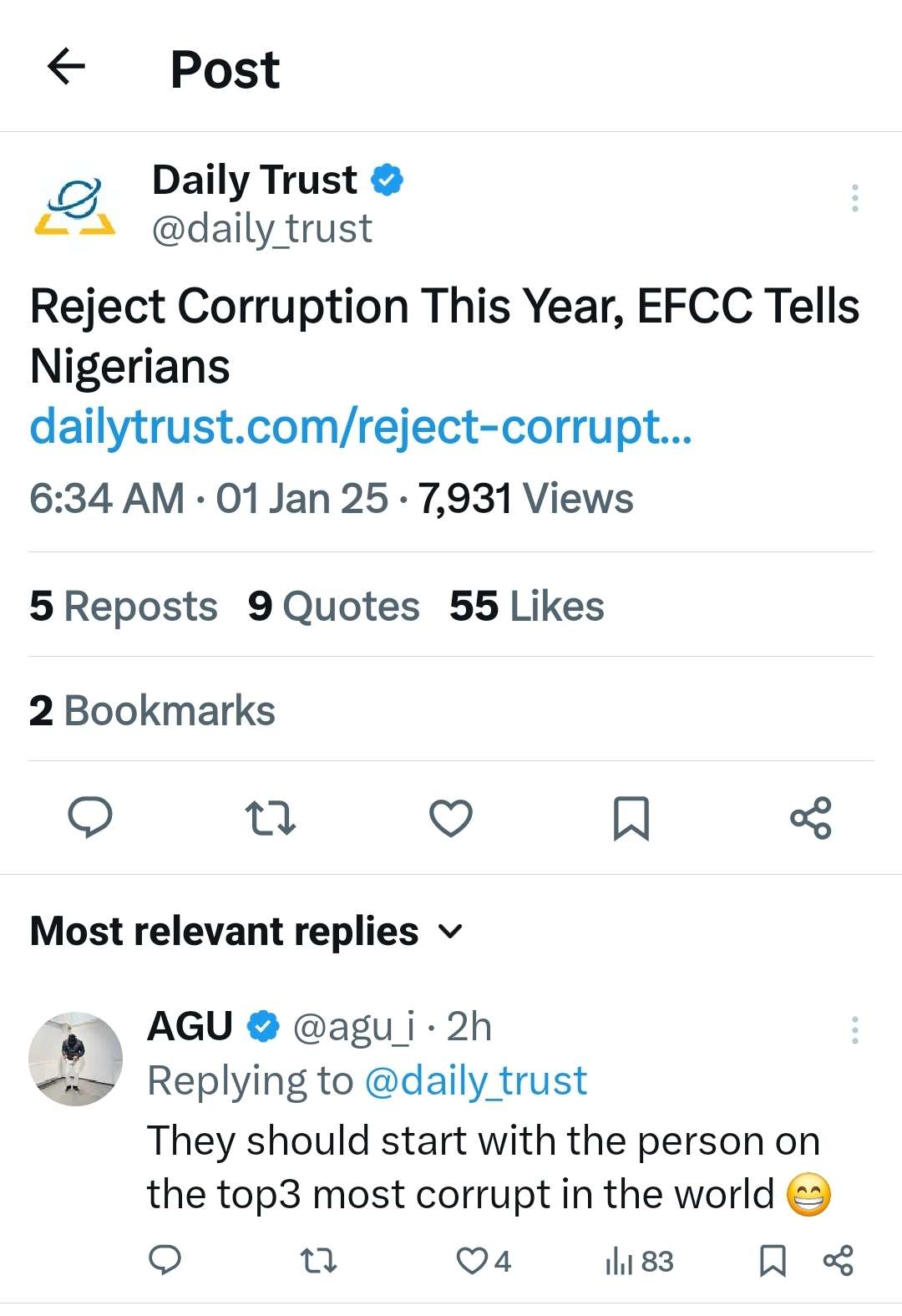Open Daily Trust post options menu

coord(854,198)
